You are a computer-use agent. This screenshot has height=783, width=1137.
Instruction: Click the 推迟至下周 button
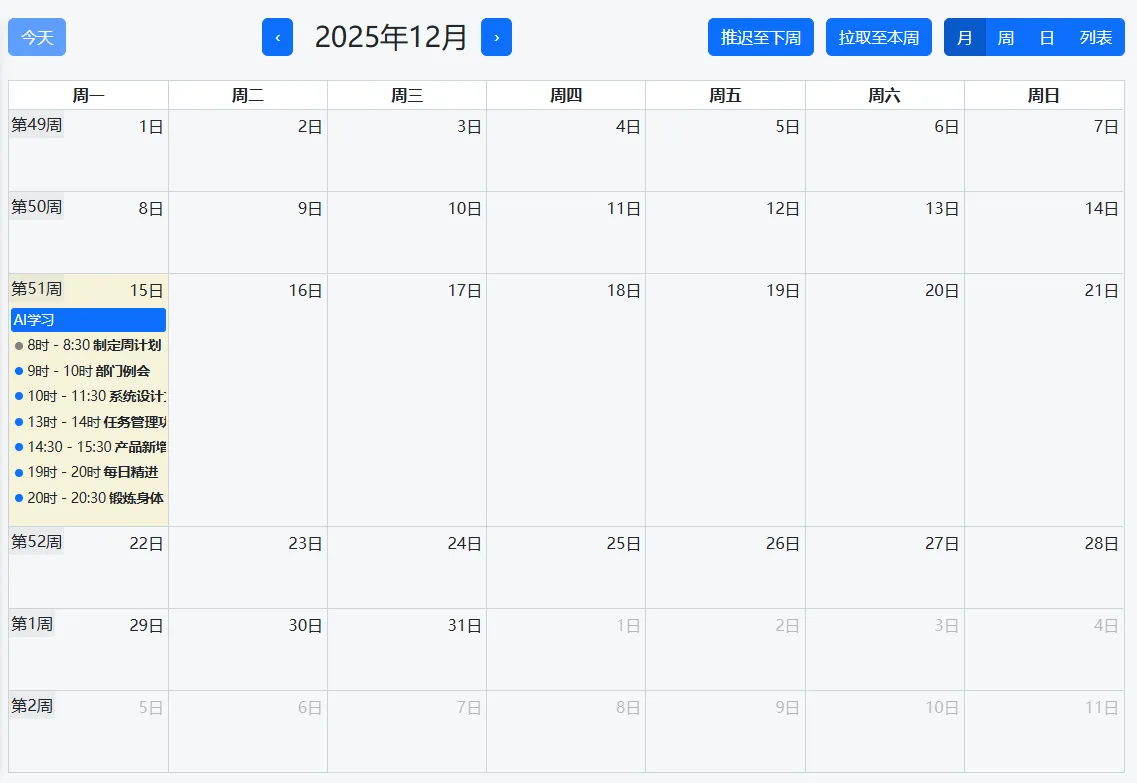pos(760,37)
